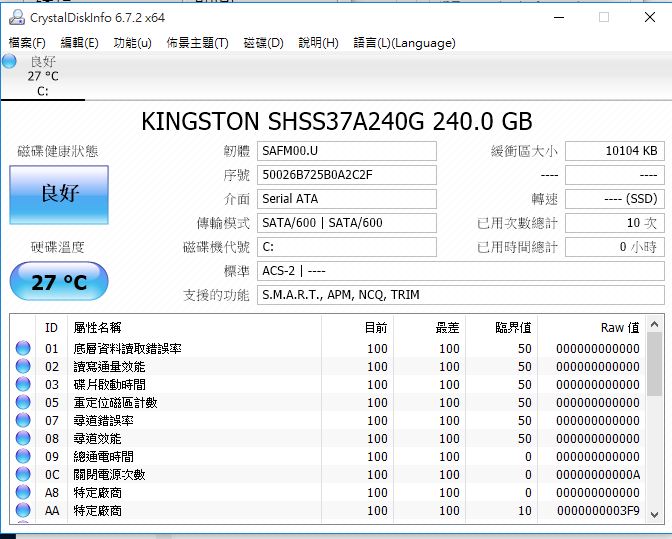672x539 pixels.
Task: Click the firmware field SAFM00.U
Action: pos(347,151)
